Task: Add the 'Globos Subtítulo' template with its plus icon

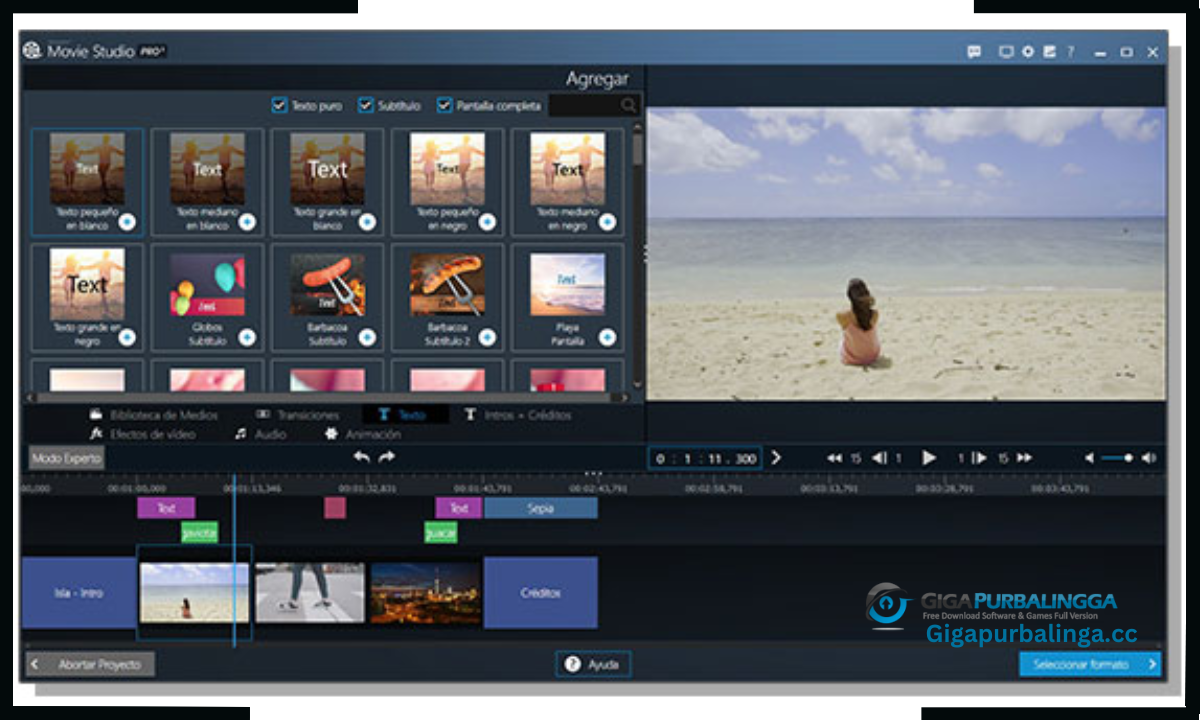Action: (247, 337)
